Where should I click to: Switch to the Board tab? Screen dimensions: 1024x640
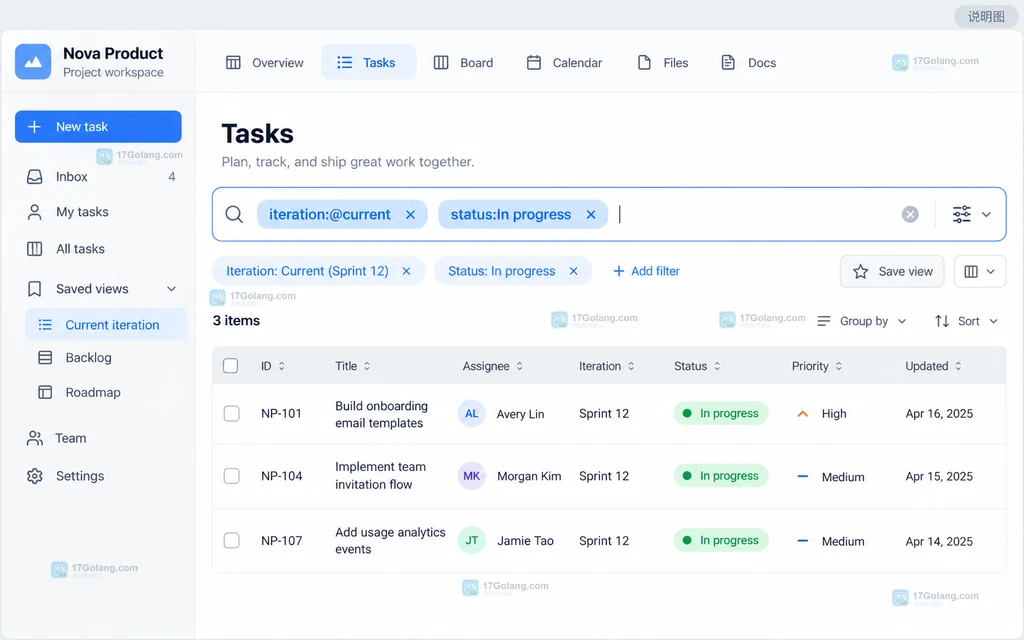click(x=463, y=63)
